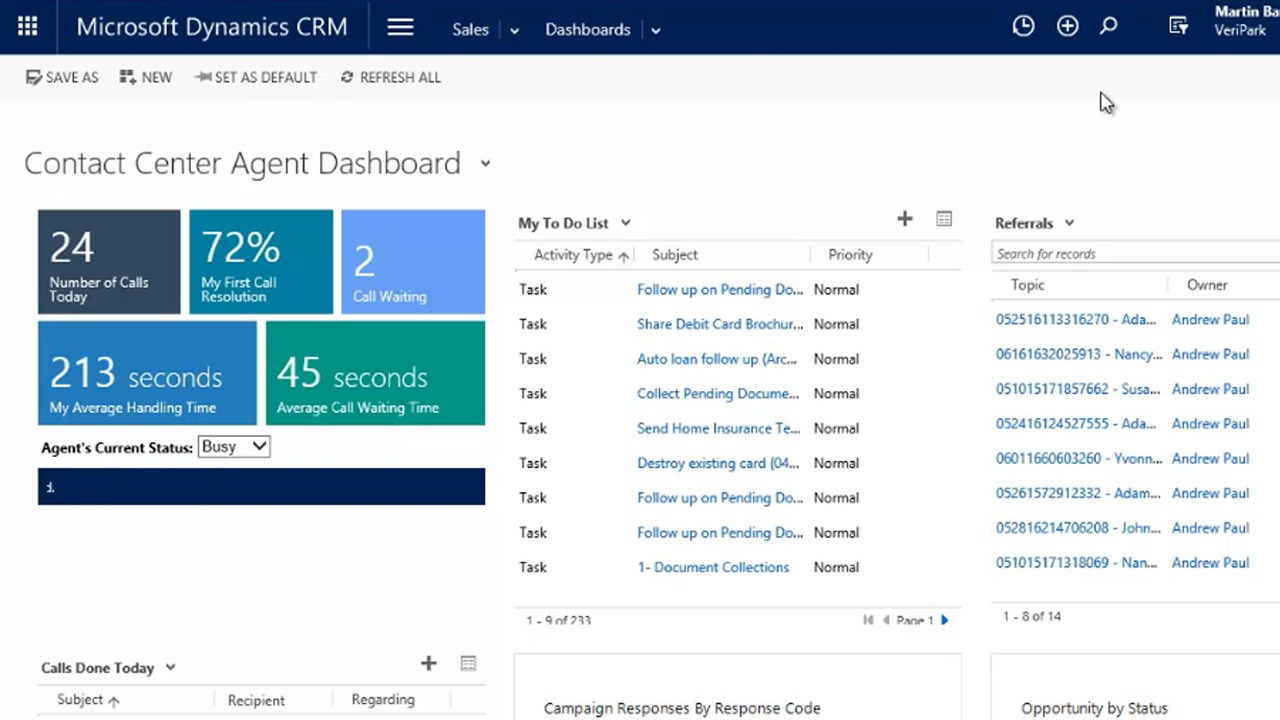Open the Dashboards menu item
Viewport: 1280px width, 720px height.
588,29
